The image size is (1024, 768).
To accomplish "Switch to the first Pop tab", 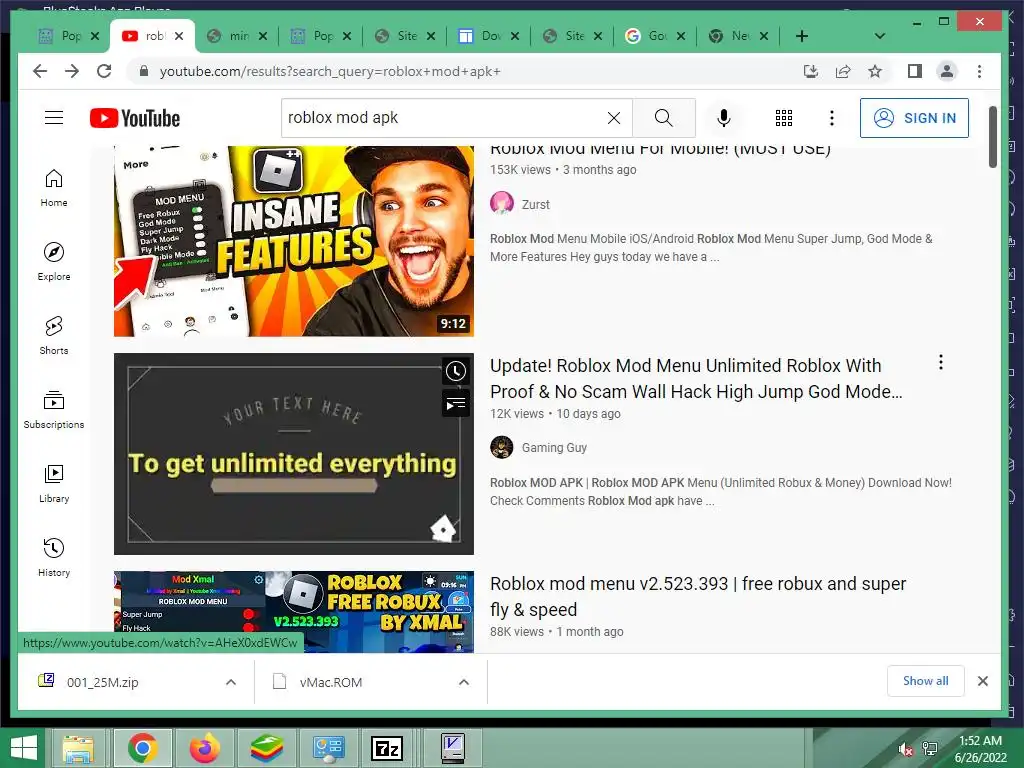I will pos(60,36).
